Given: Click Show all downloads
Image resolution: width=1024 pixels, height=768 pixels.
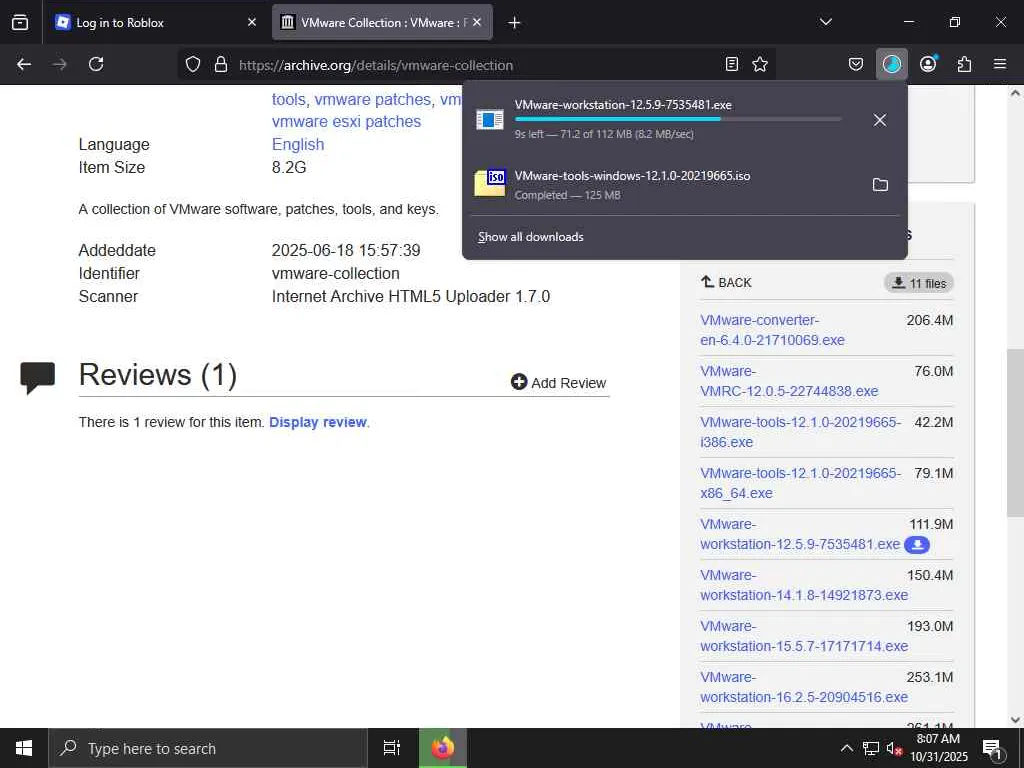Looking at the screenshot, I should (x=531, y=237).
